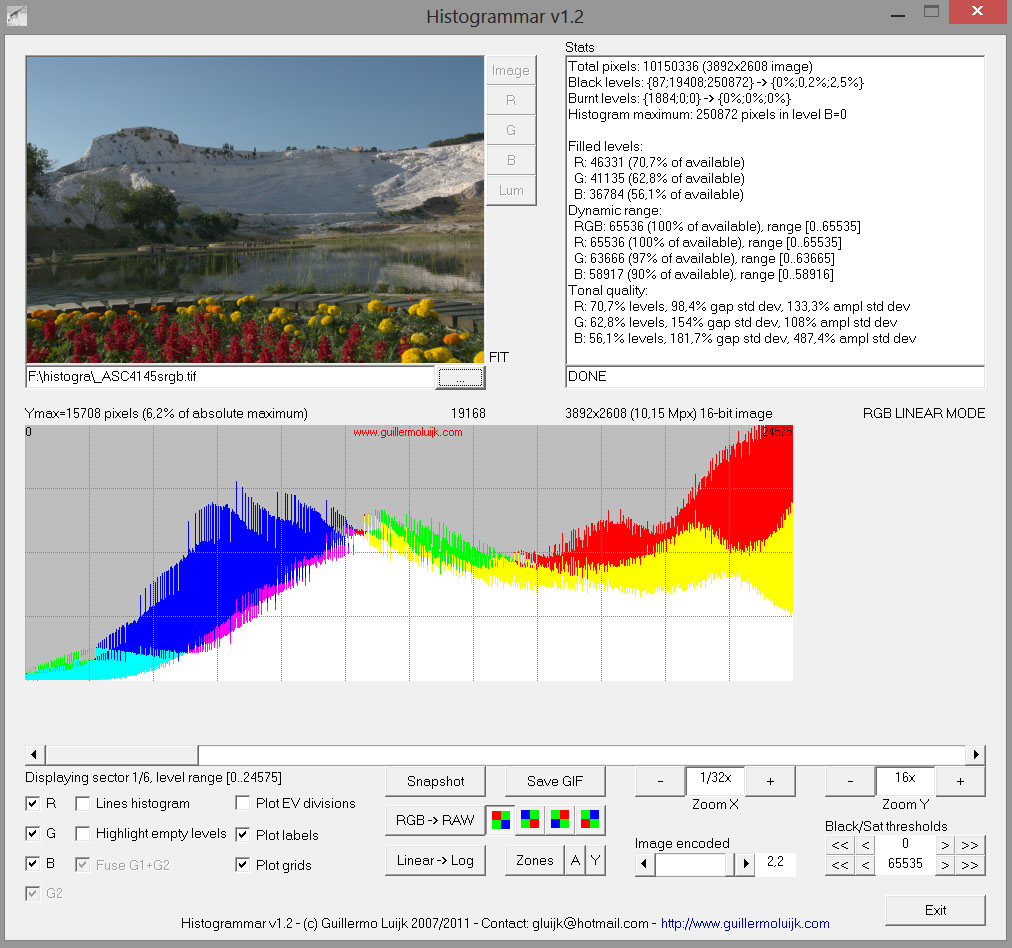Image resolution: width=1012 pixels, height=948 pixels.
Task: Click the 'Y' button beside Zones
Action: [595, 860]
